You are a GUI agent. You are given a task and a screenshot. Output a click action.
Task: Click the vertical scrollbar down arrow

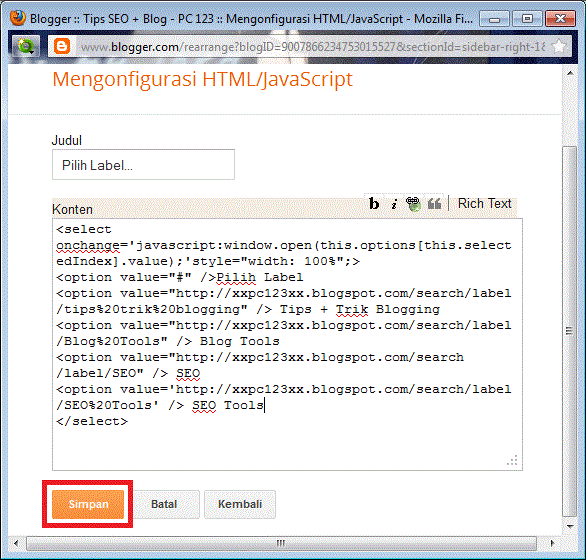[x=570, y=526]
